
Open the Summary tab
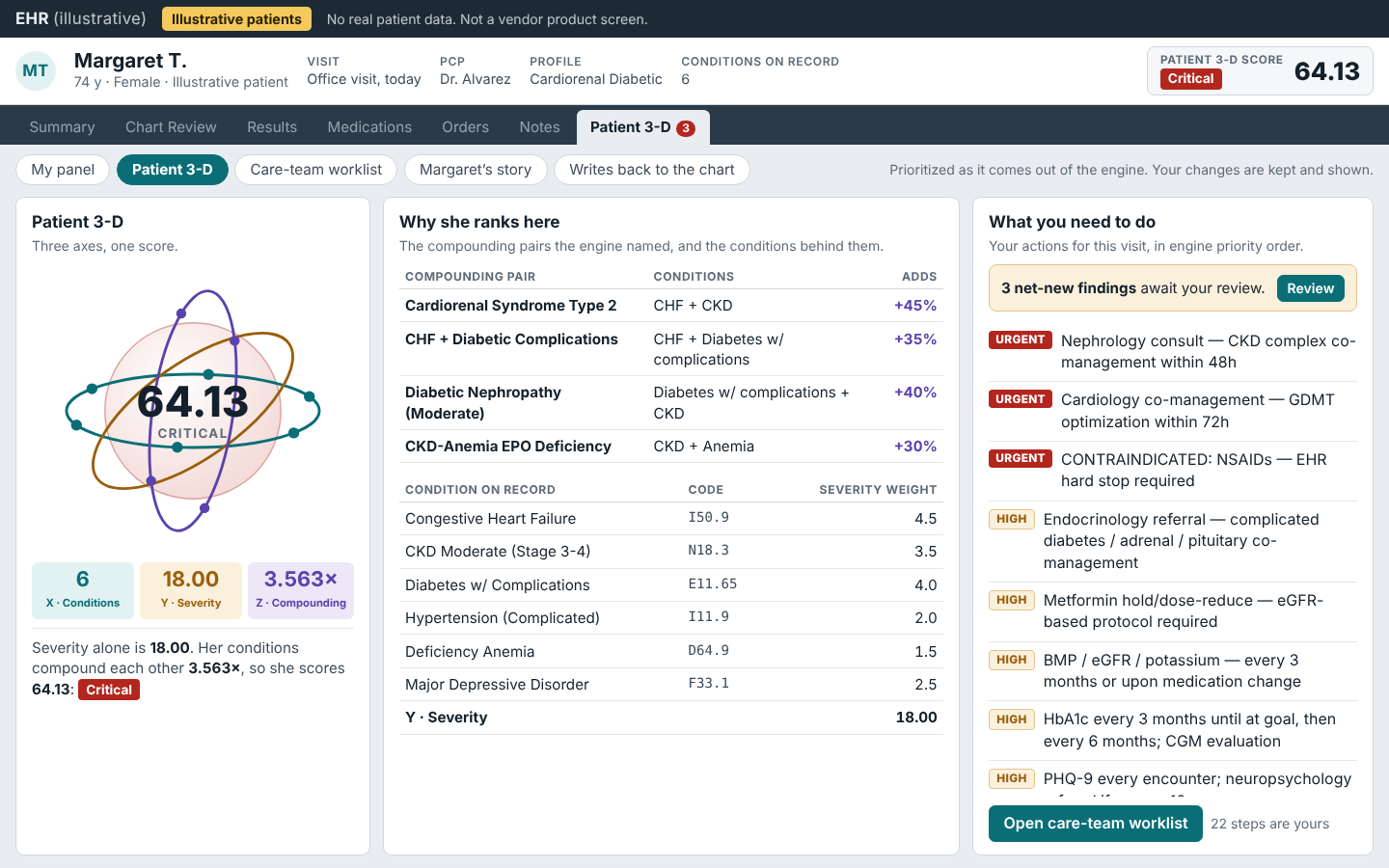pyautogui.click(x=62, y=127)
